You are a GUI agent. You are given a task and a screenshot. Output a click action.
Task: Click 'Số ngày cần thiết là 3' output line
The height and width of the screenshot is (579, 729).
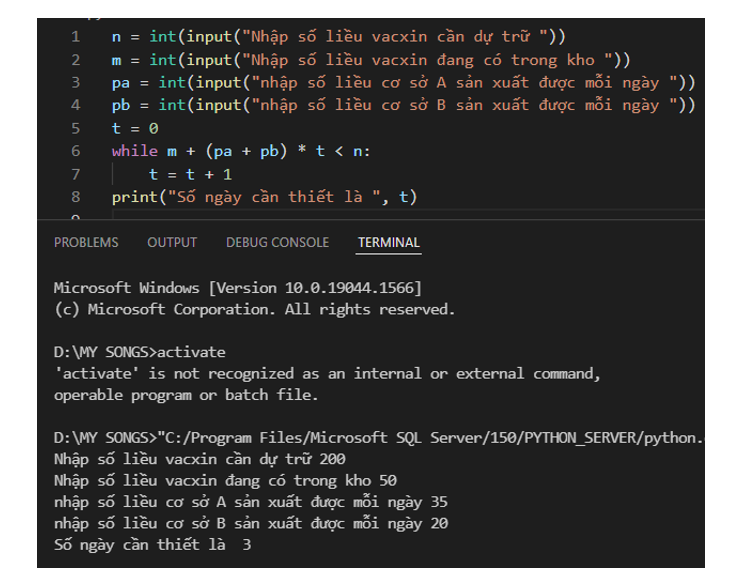(152, 545)
